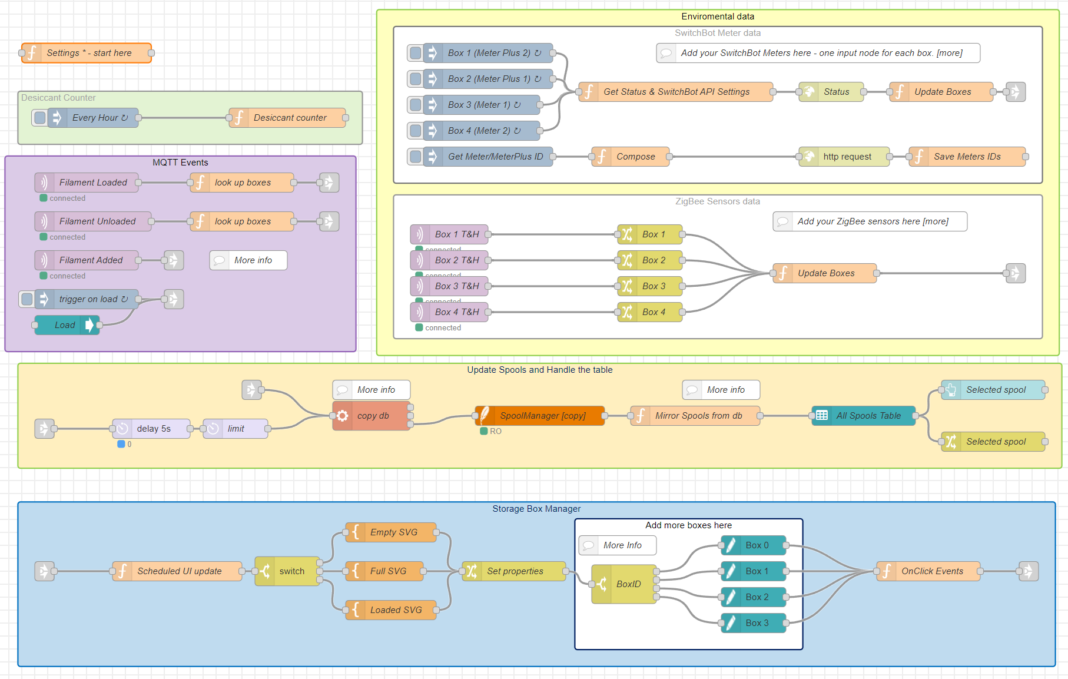This screenshot has width=1068, height=679.
Task: Click the function icon on Settings start here node
Action: pos(31,53)
